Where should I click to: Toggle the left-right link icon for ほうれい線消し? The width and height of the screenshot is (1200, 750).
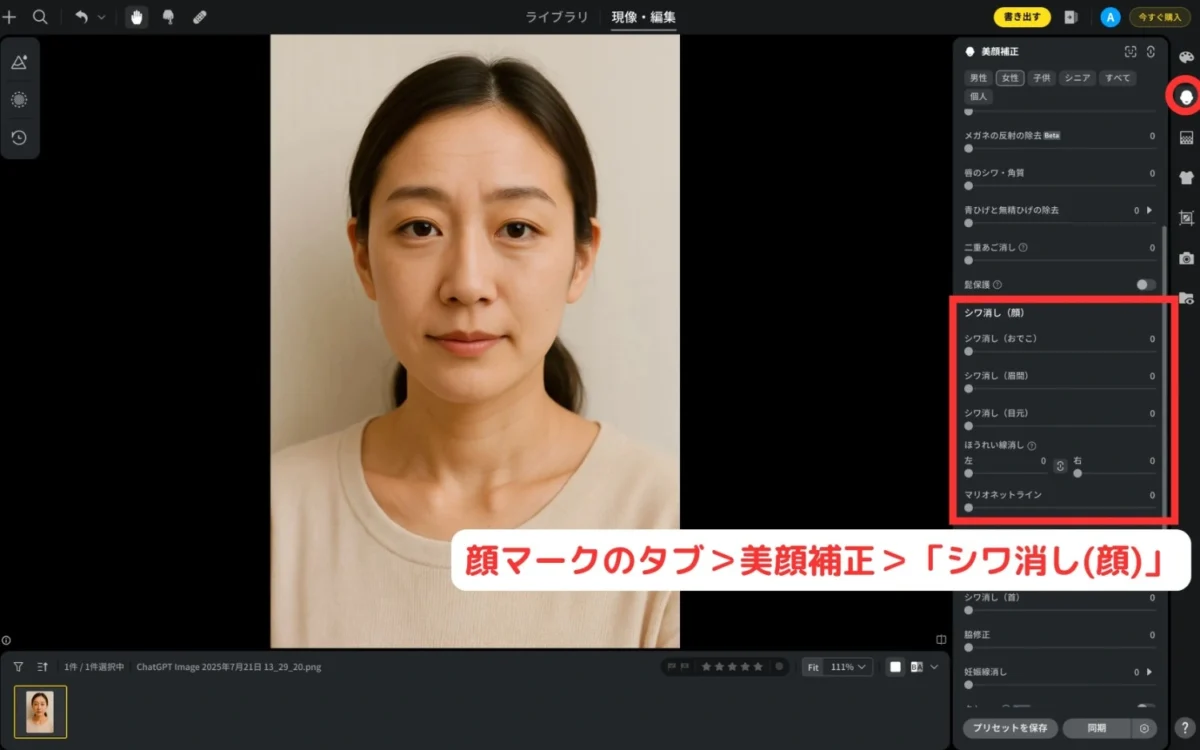[1060, 465]
